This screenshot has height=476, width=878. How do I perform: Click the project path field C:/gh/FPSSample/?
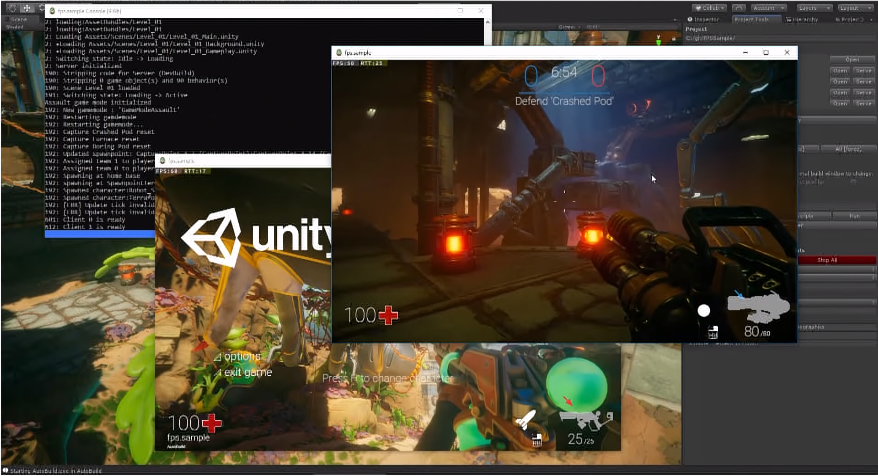pyautogui.click(x=778, y=38)
